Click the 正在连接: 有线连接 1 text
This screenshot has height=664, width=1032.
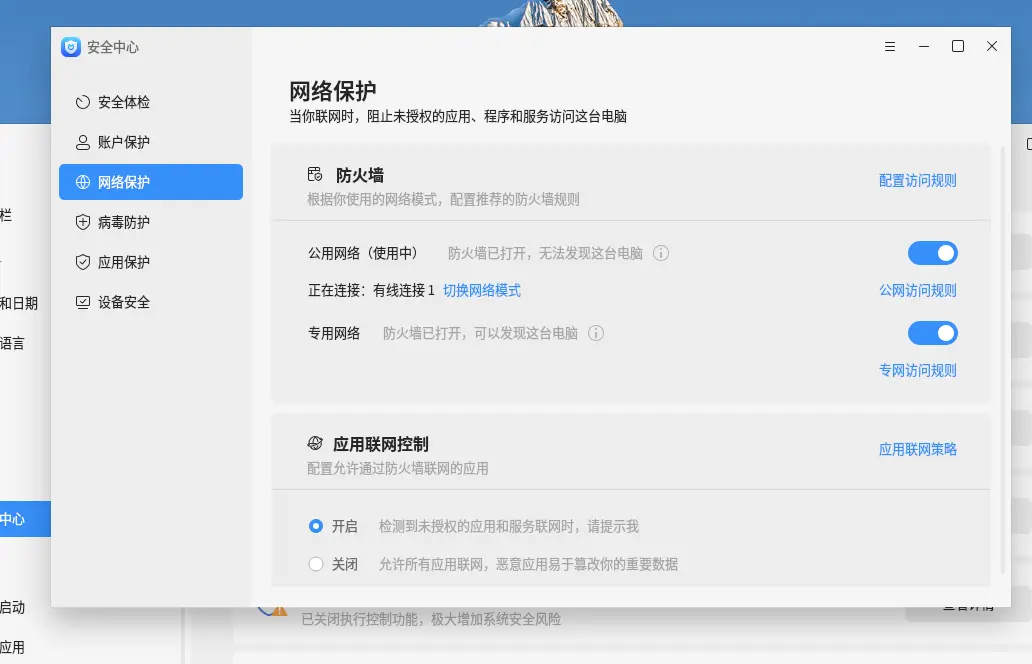371,290
